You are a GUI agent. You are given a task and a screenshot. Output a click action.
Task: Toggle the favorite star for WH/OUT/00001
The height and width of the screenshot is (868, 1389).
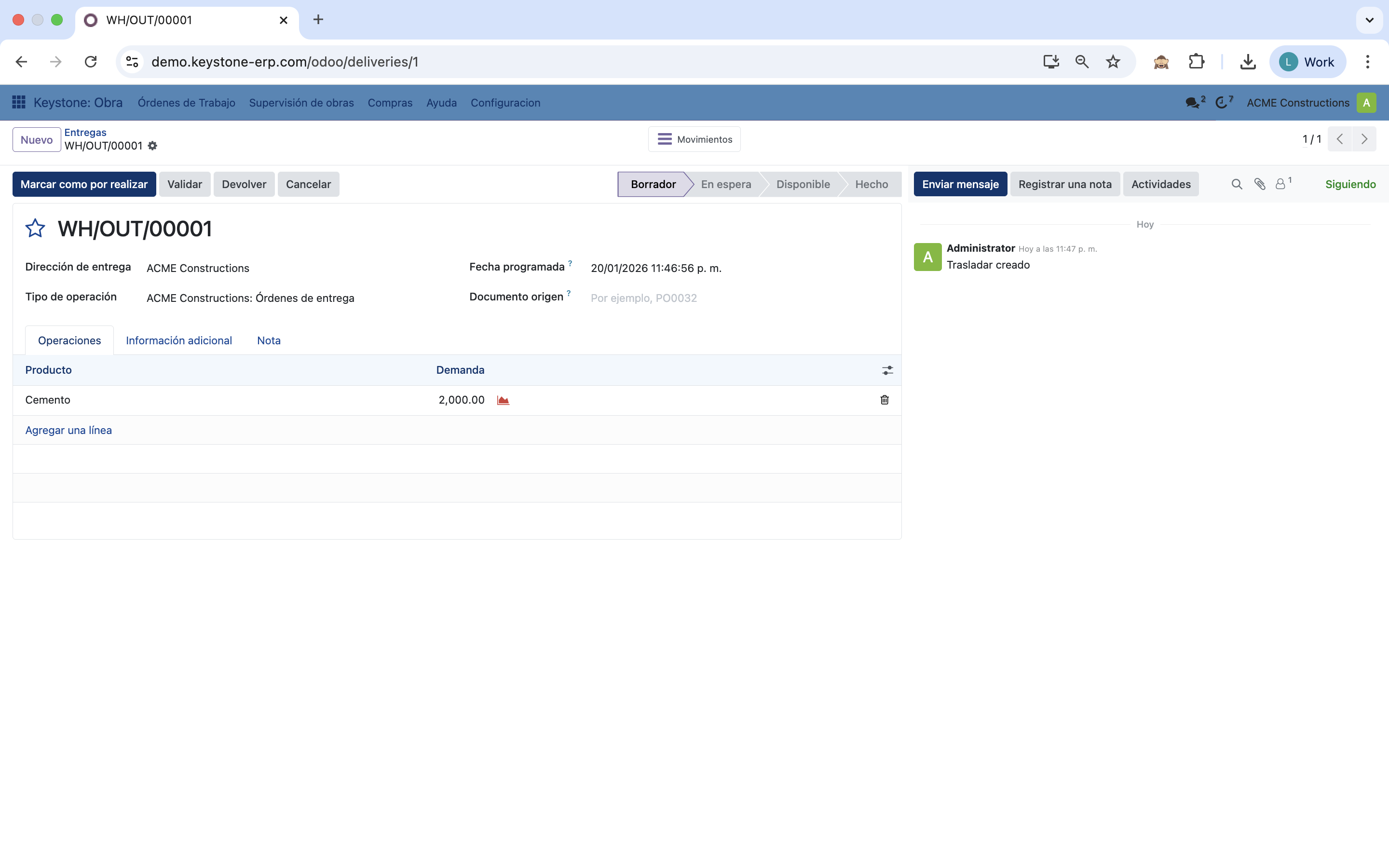pyautogui.click(x=35, y=229)
